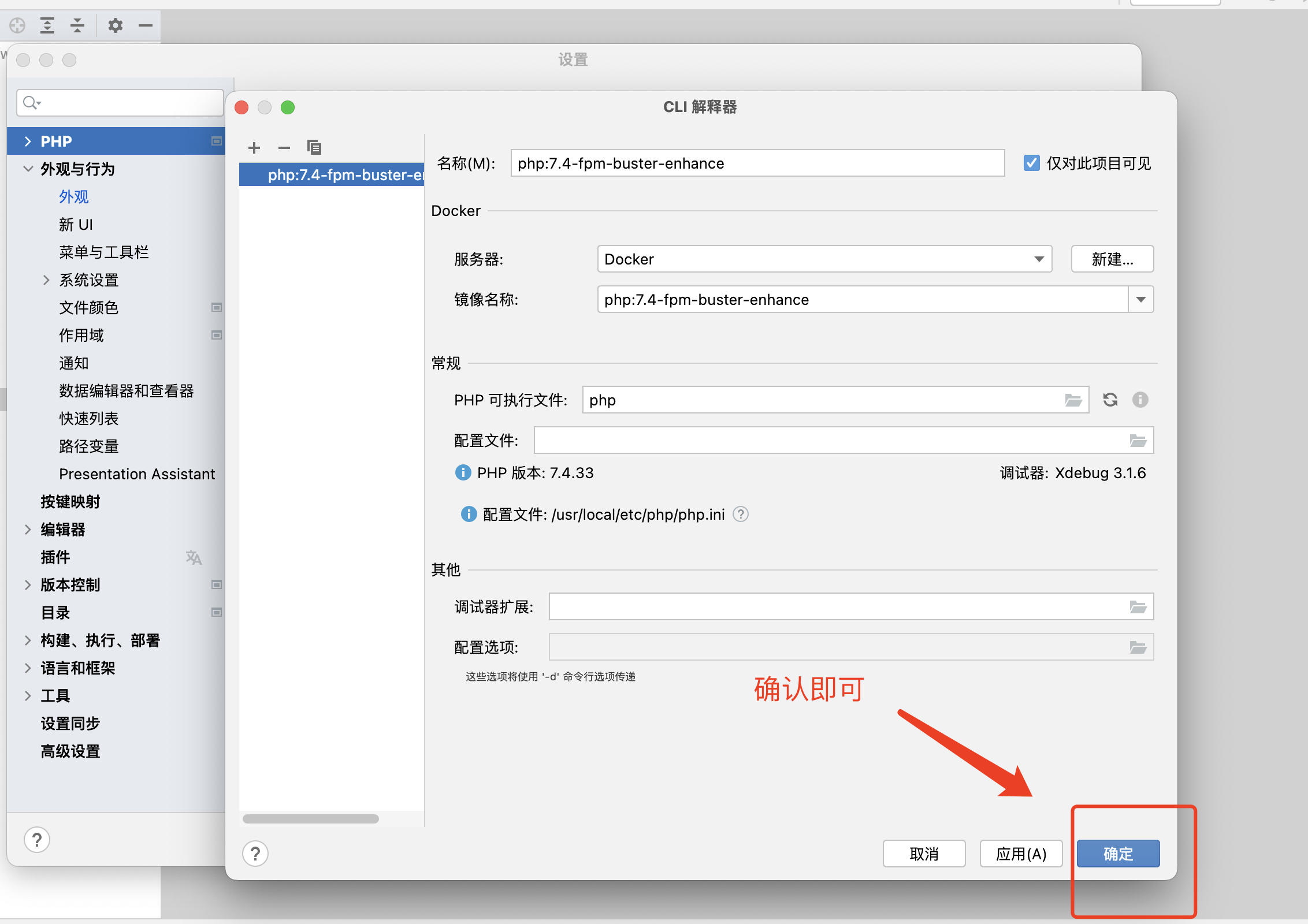This screenshot has height=924, width=1308.
Task: Browse for the PHP executable folder icon
Action: pos(1073,400)
